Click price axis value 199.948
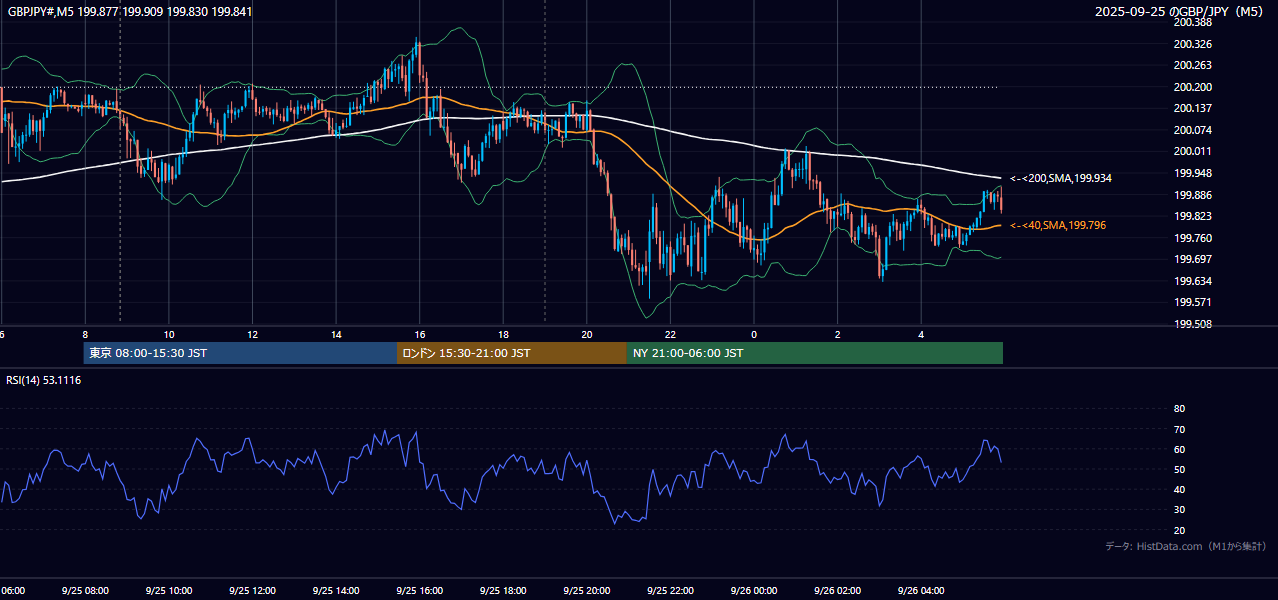 click(x=1192, y=173)
